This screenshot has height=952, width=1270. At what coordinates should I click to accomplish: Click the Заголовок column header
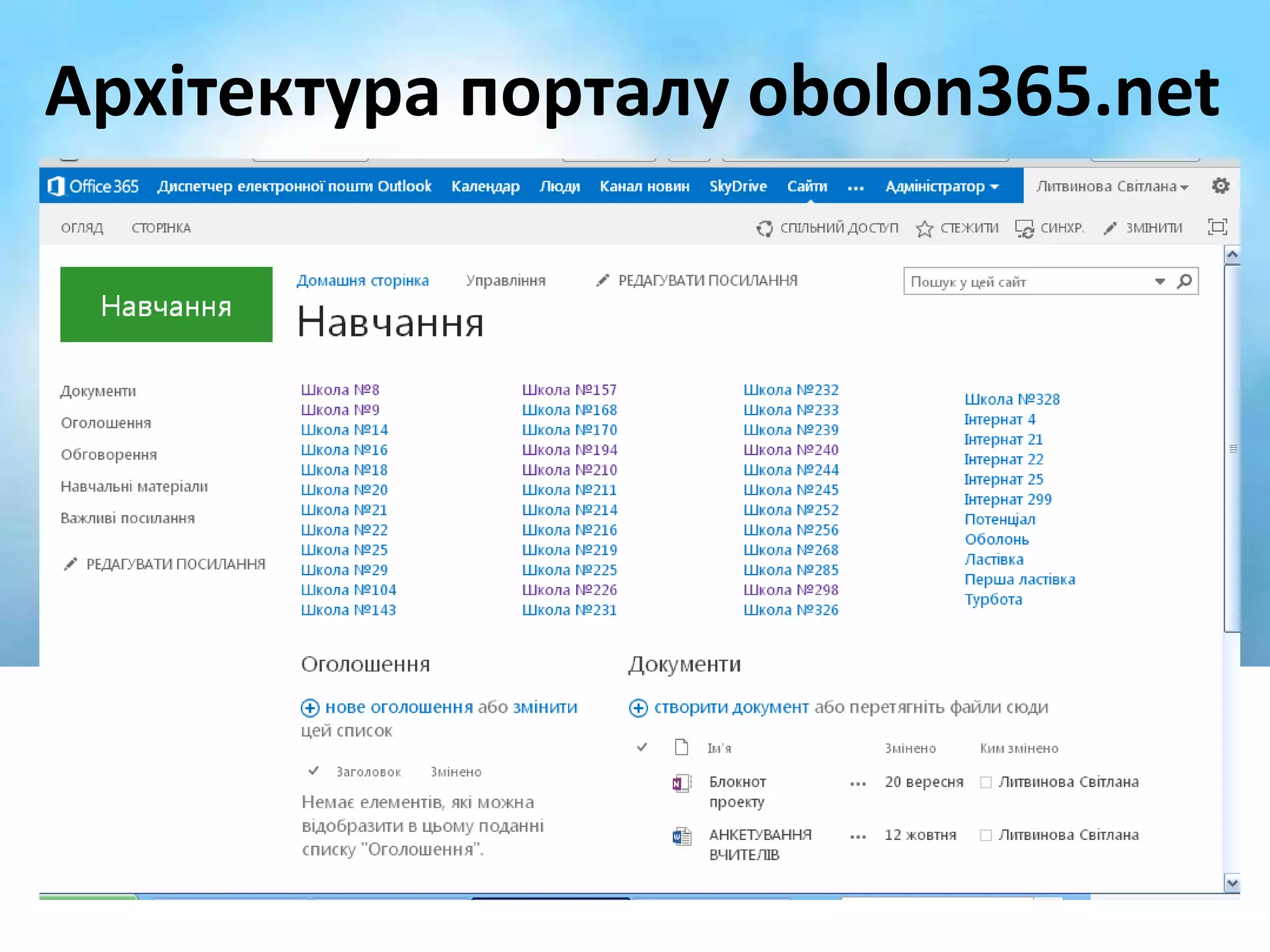click(368, 772)
